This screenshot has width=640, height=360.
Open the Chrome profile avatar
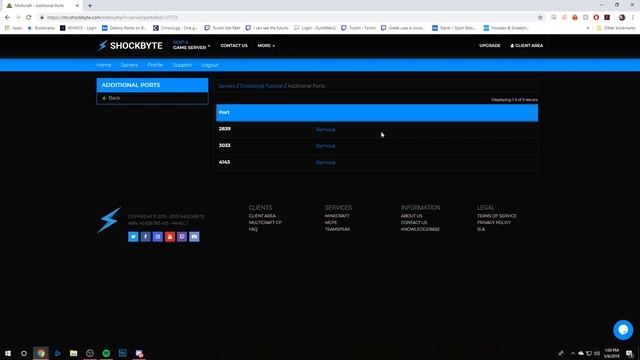622,17
